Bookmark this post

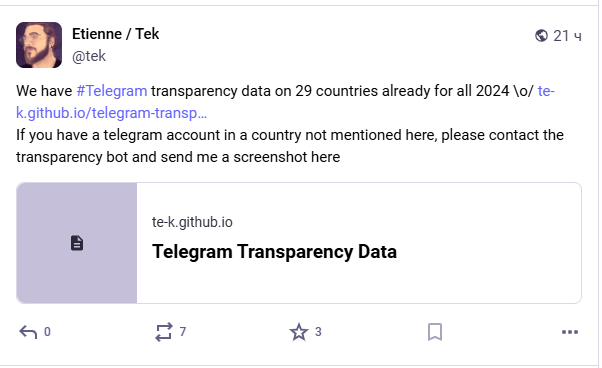coord(435,332)
